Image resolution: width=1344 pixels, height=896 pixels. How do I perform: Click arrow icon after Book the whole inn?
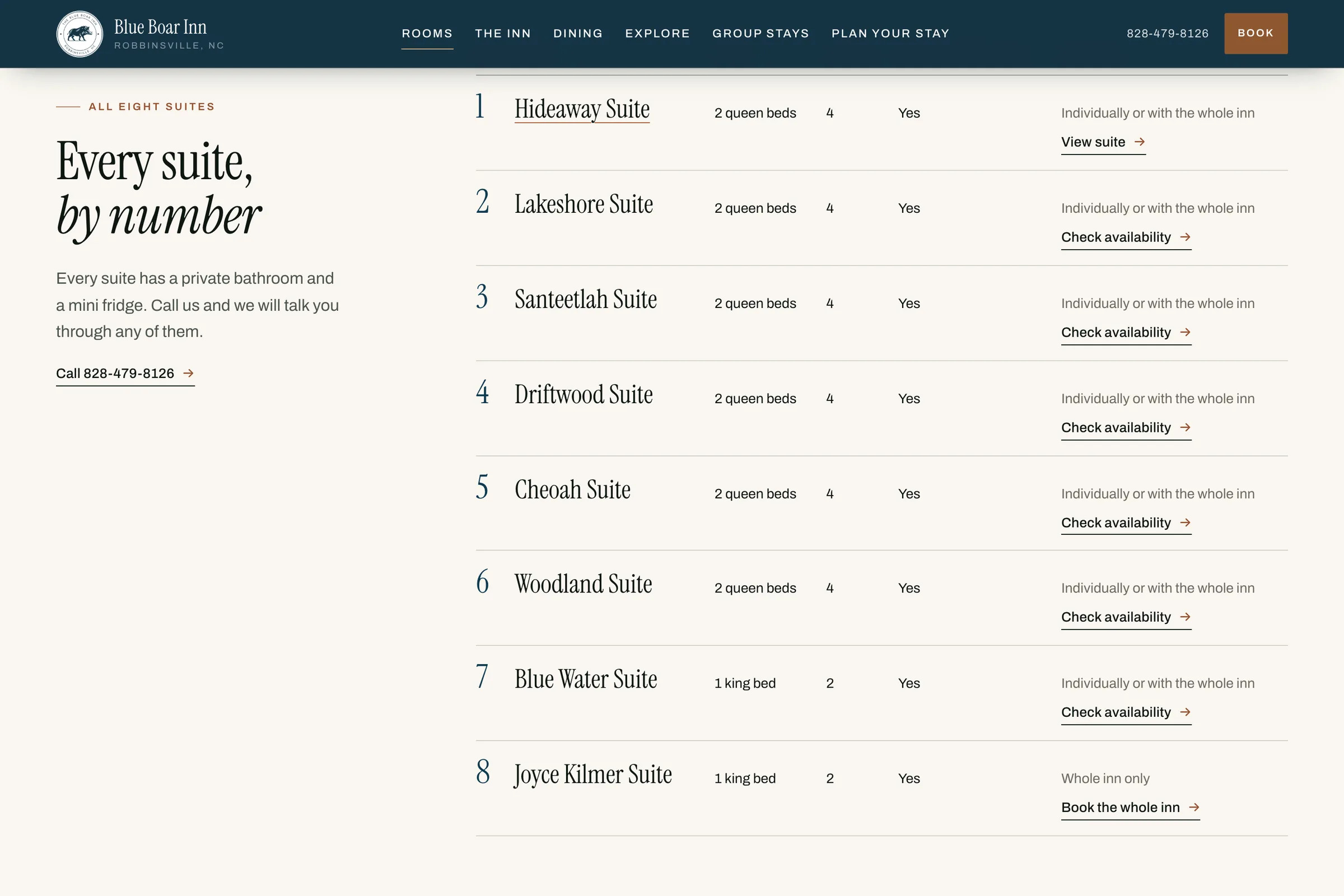1194,808
